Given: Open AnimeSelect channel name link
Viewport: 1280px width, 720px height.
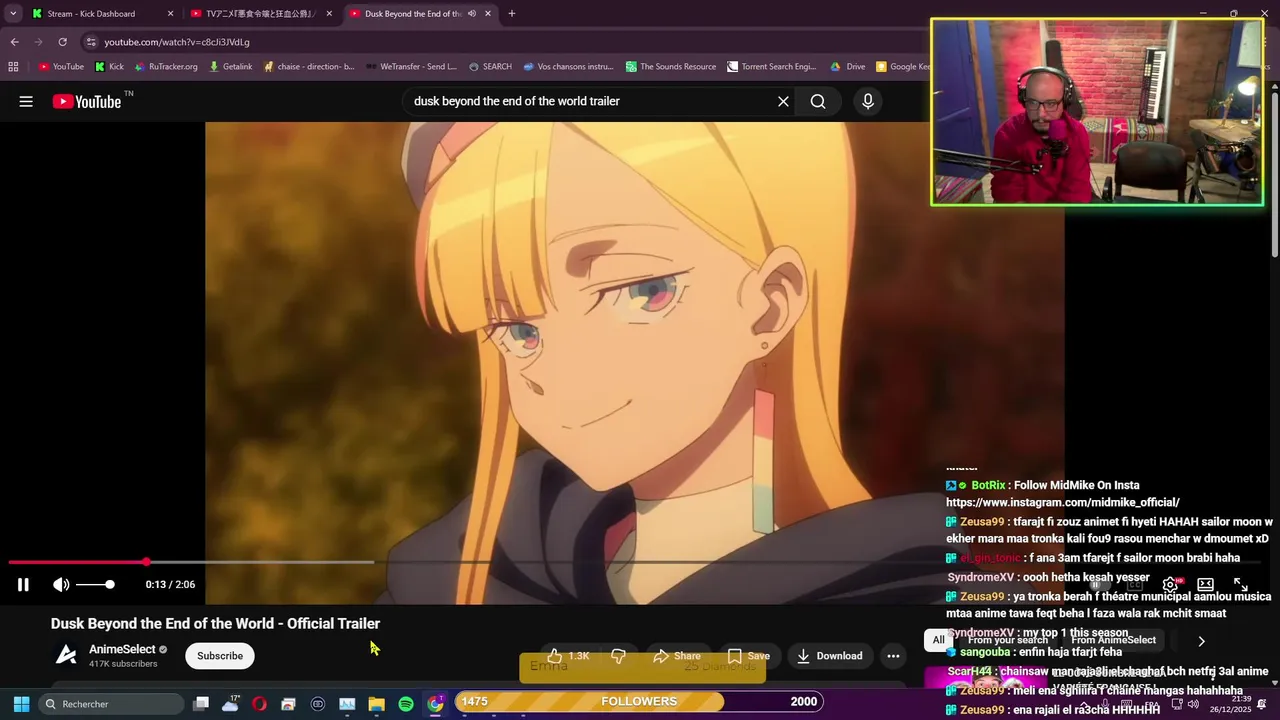Looking at the screenshot, I should [122, 649].
